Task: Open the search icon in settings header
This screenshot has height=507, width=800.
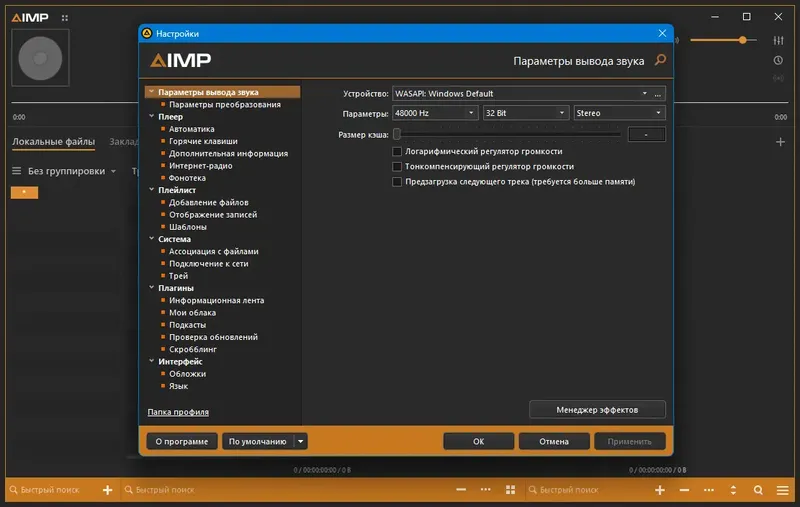Action: click(x=660, y=60)
